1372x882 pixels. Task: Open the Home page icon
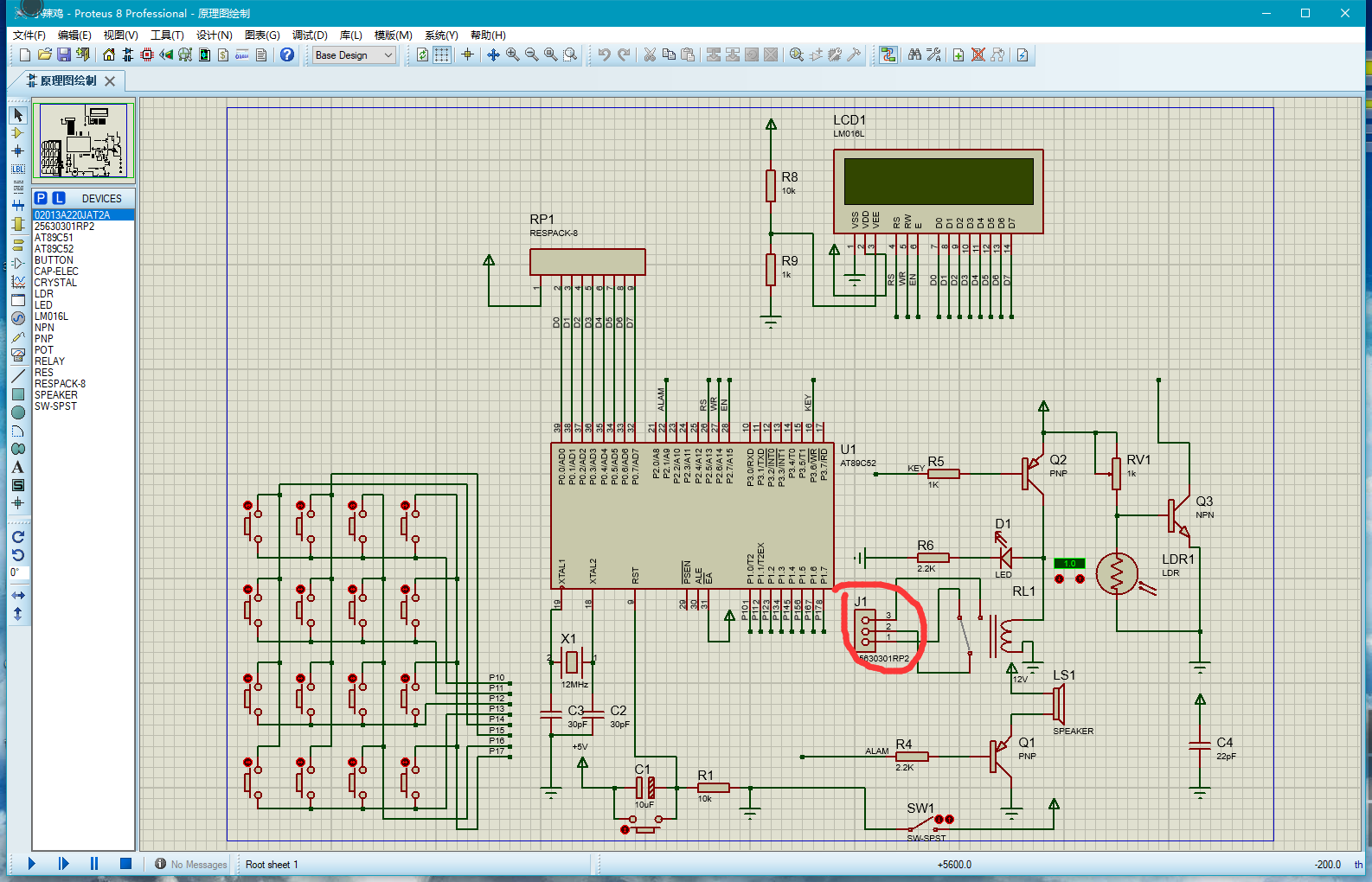pos(109,54)
